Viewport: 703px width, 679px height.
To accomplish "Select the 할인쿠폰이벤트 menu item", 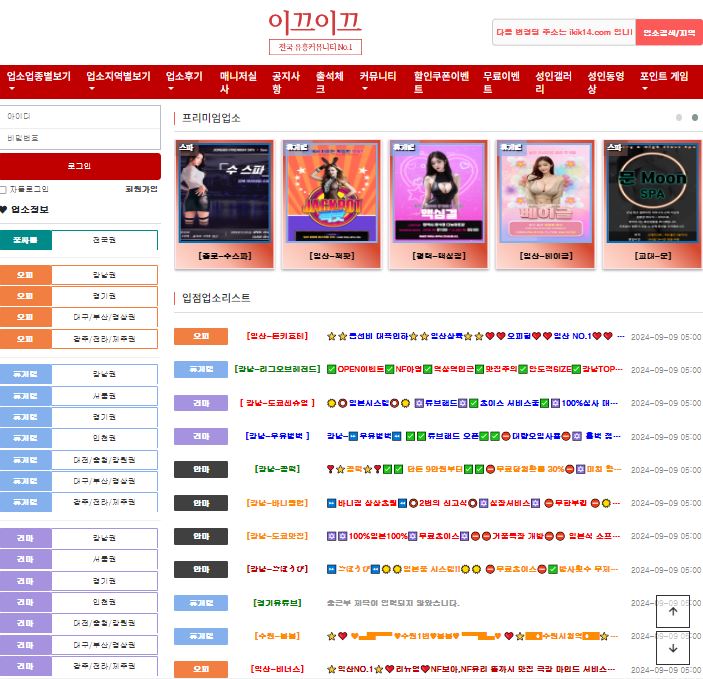I will (x=441, y=82).
